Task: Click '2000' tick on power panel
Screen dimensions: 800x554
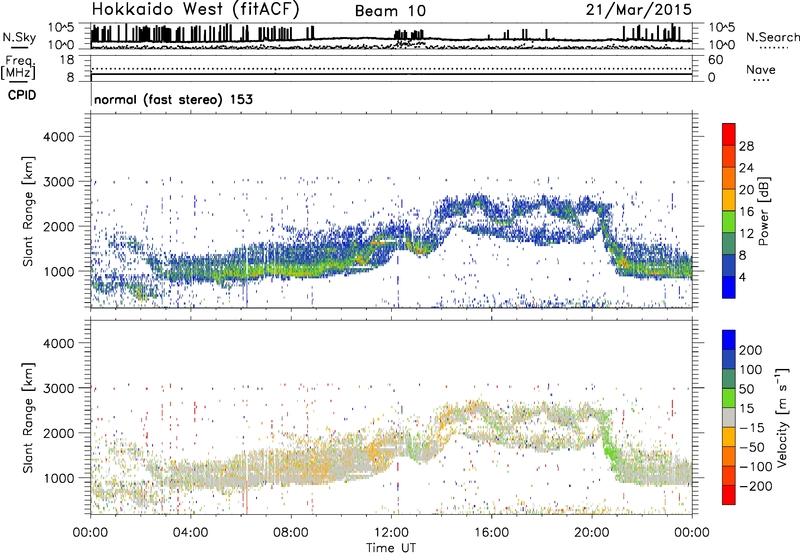Action: [59, 226]
